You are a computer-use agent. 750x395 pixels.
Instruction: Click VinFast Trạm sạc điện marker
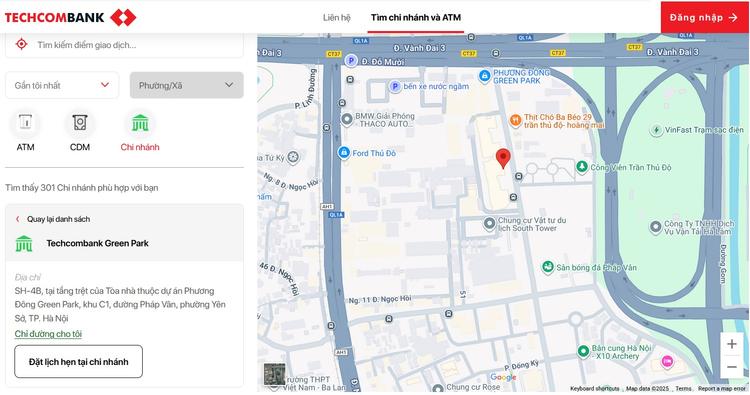(x=656, y=130)
